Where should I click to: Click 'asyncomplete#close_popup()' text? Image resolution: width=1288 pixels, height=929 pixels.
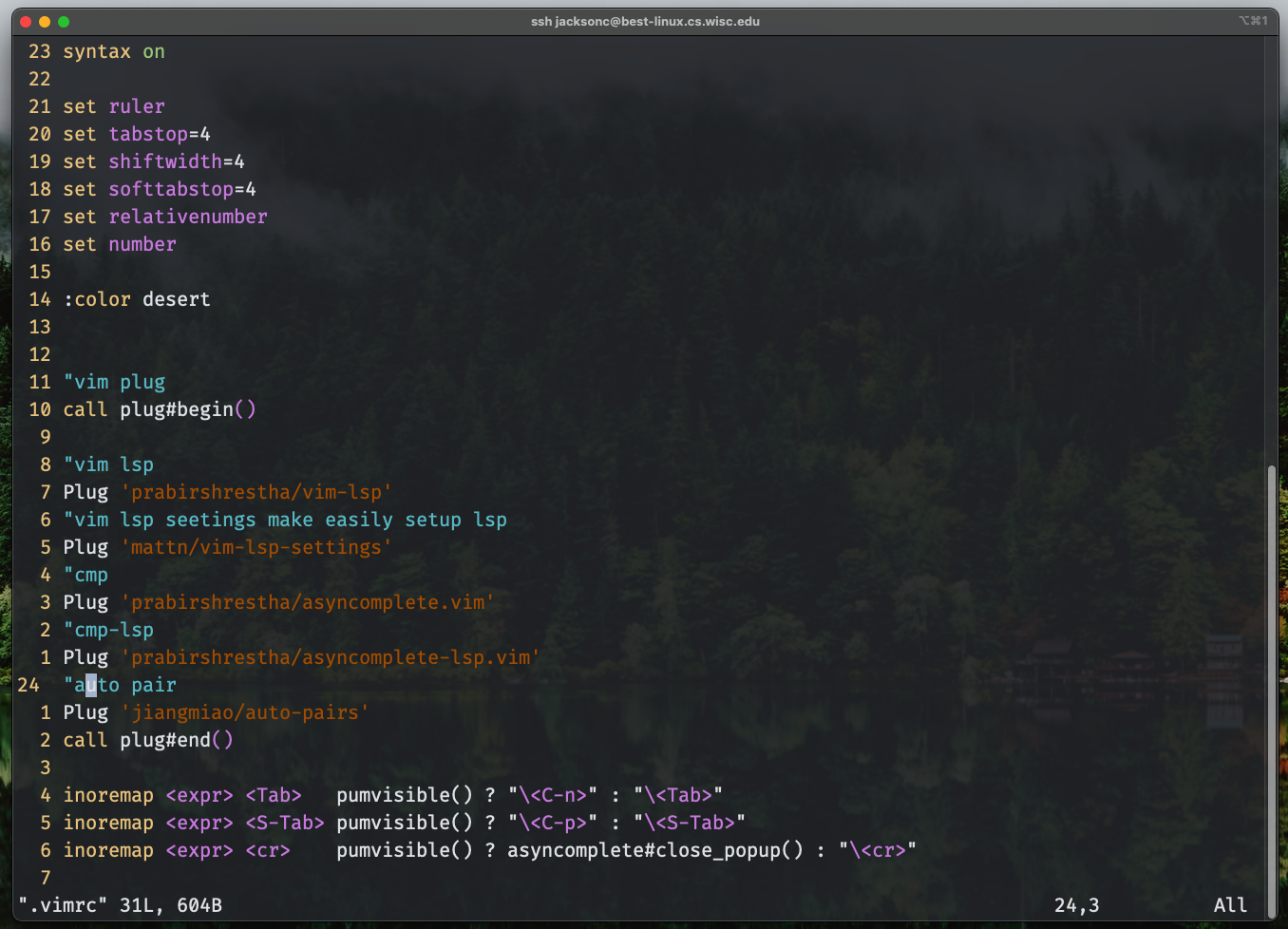pos(655,850)
